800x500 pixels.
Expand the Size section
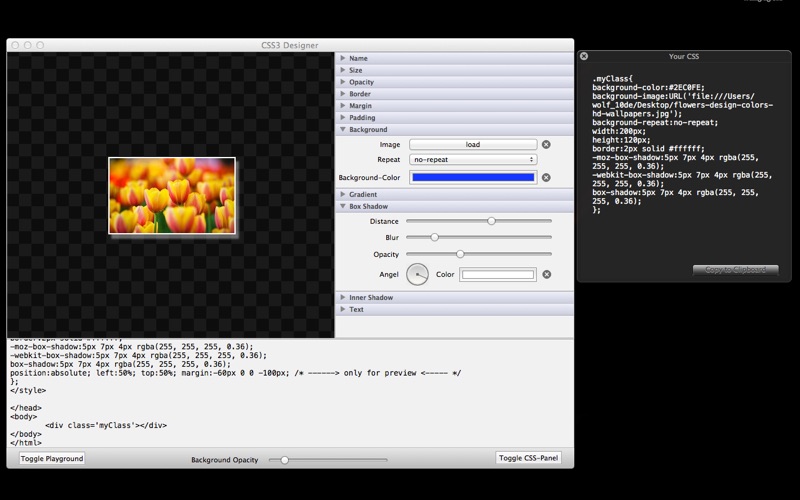pos(454,70)
